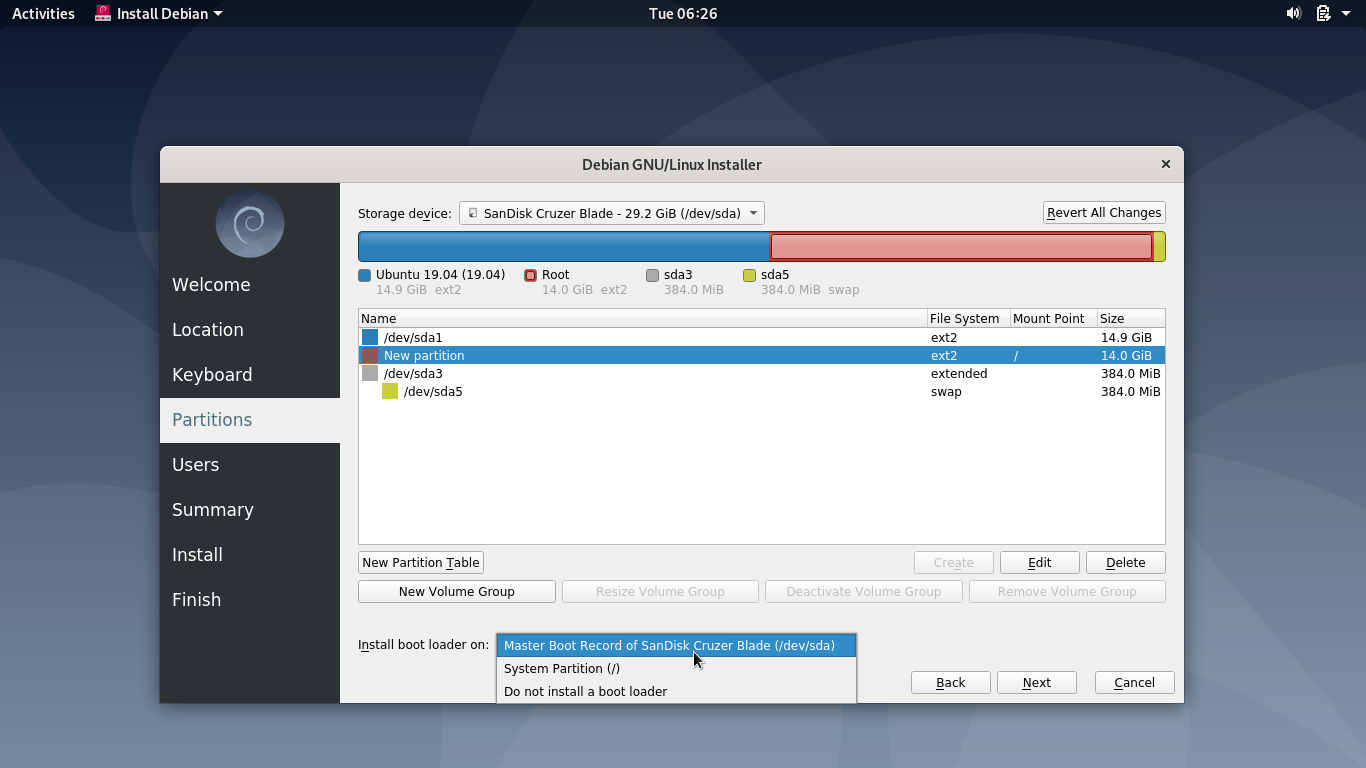
Task: Go to the Partitions step
Action: pos(250,420)
